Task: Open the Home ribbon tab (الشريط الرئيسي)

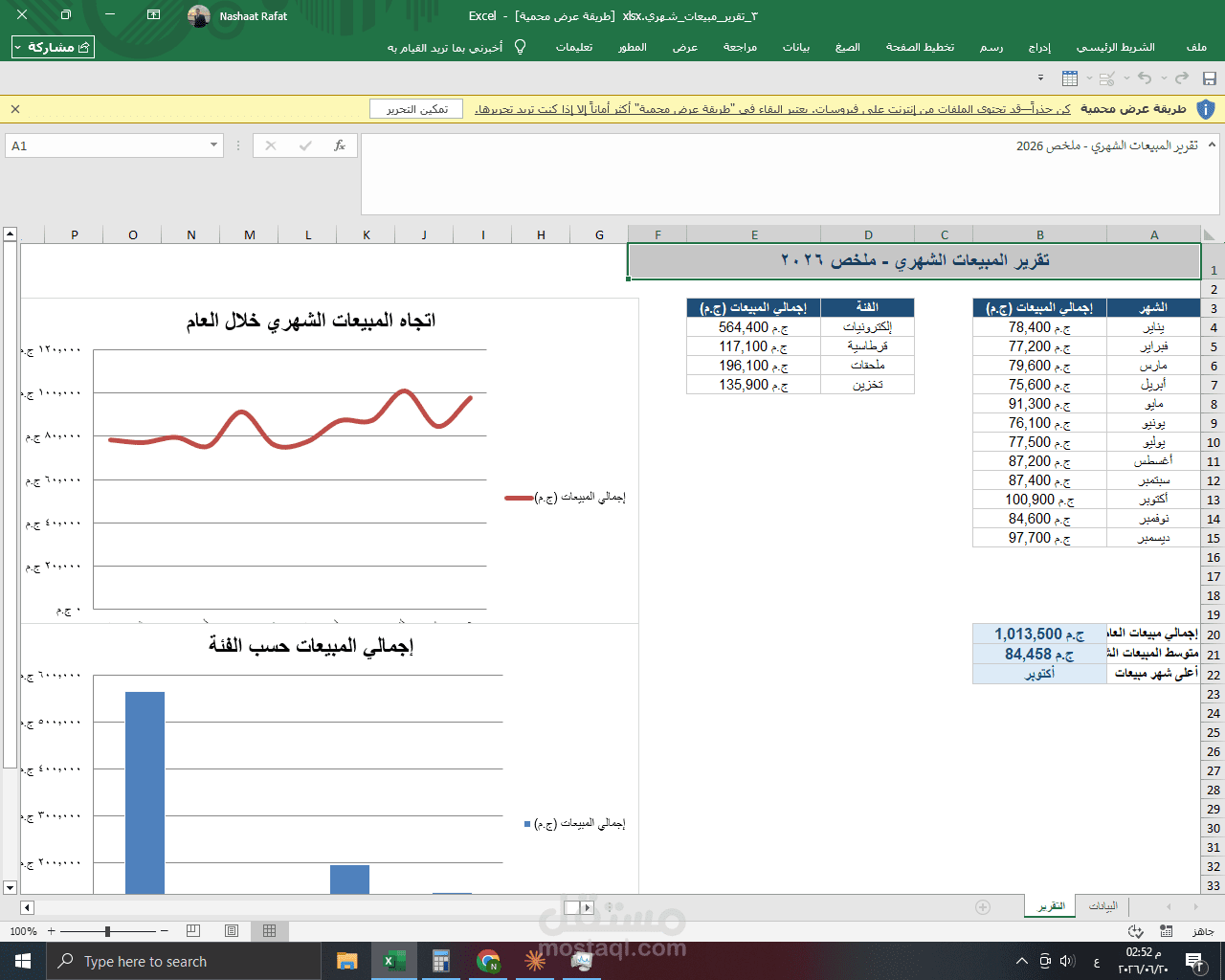Action: pyautogui.click(x=1115, y=47)
